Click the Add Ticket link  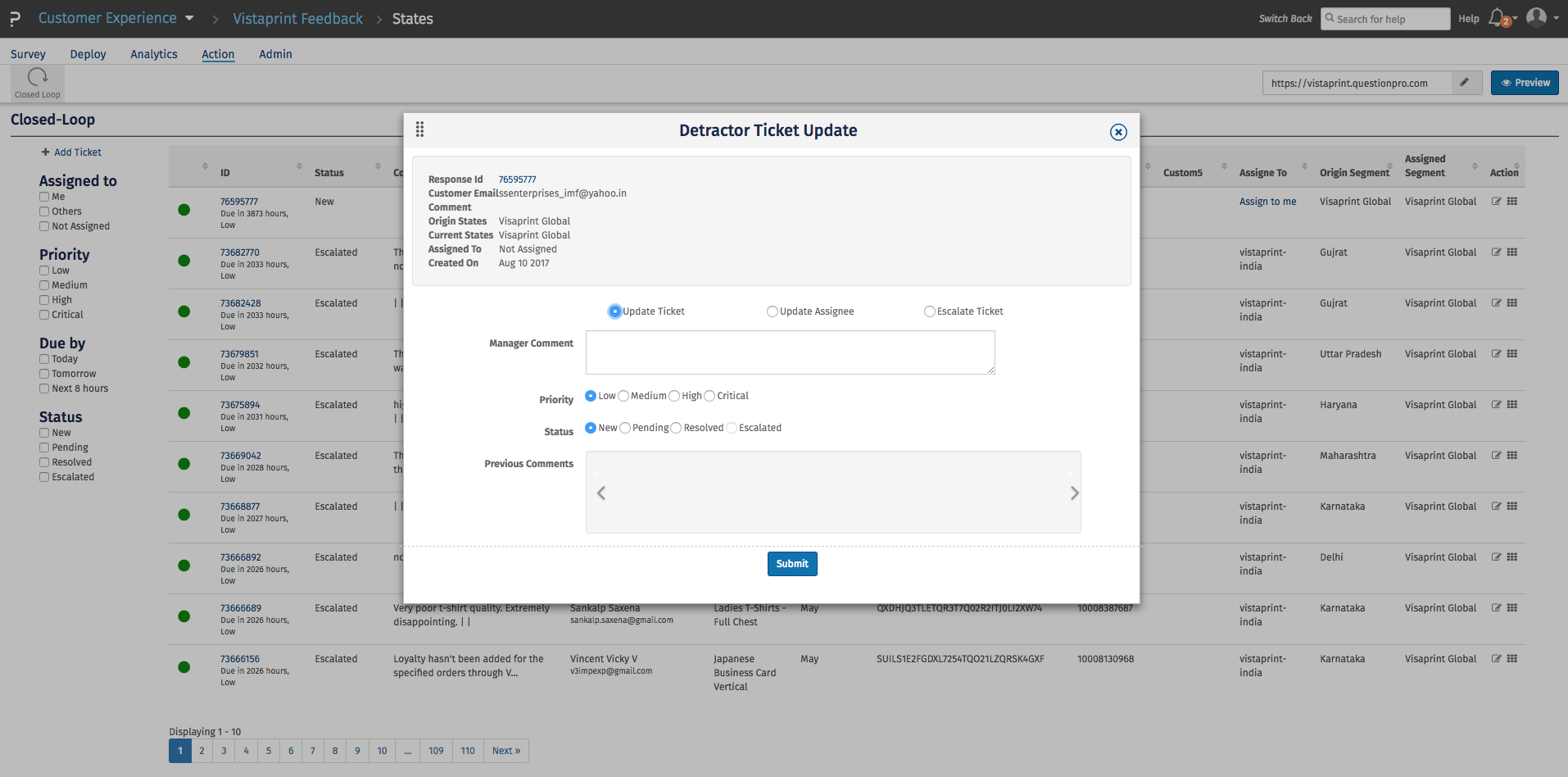coord(71,152)
